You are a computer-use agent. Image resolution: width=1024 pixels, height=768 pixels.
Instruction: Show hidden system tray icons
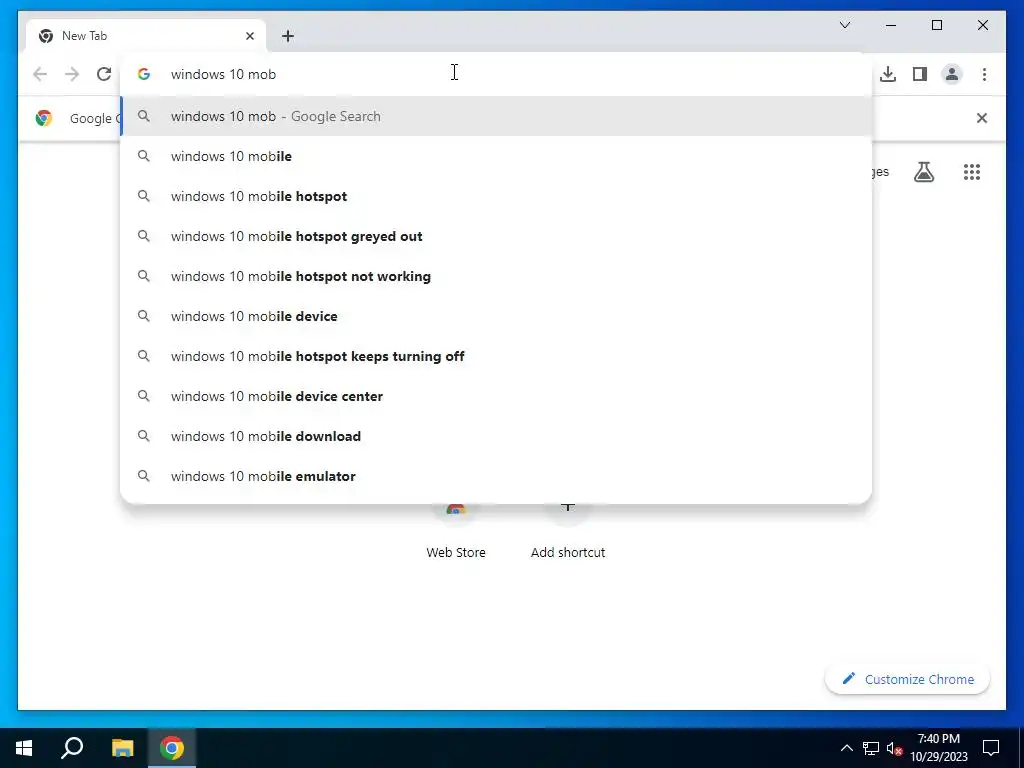(x=846, y=748)
